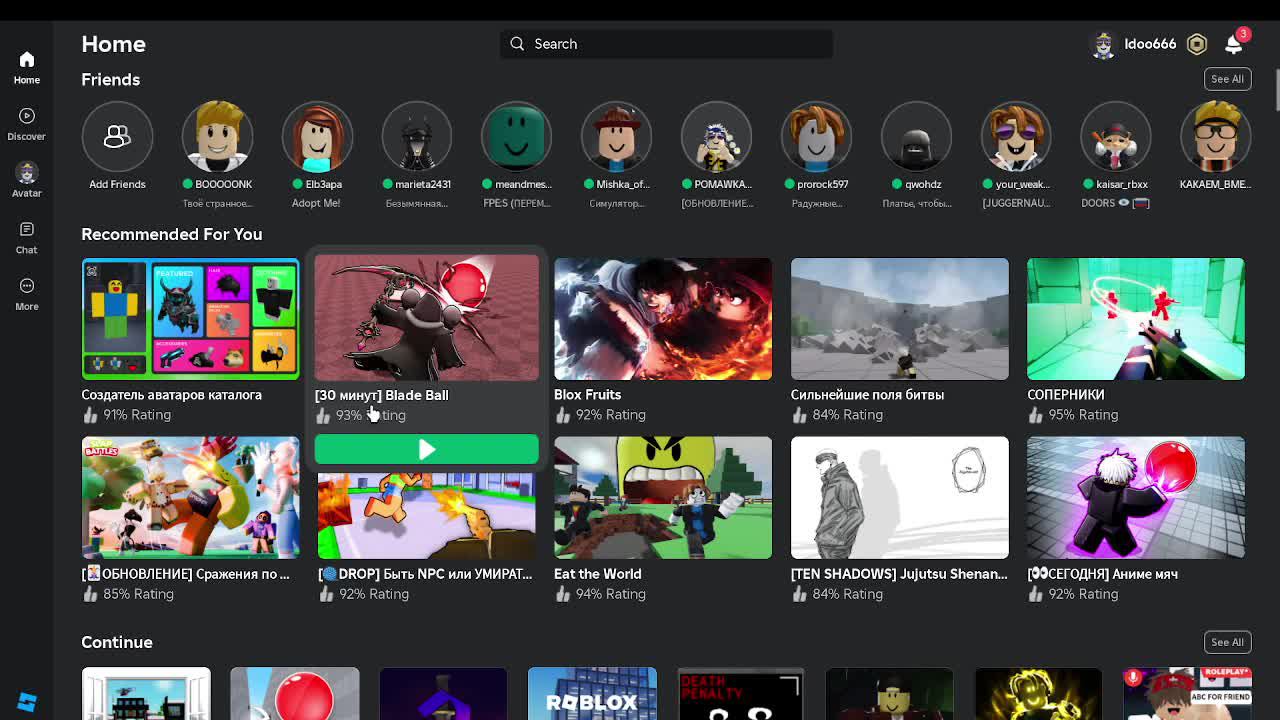Open the ROLEPLAY tile in Continue row
Screen dimensions: 1280x720
point(1187,694)
